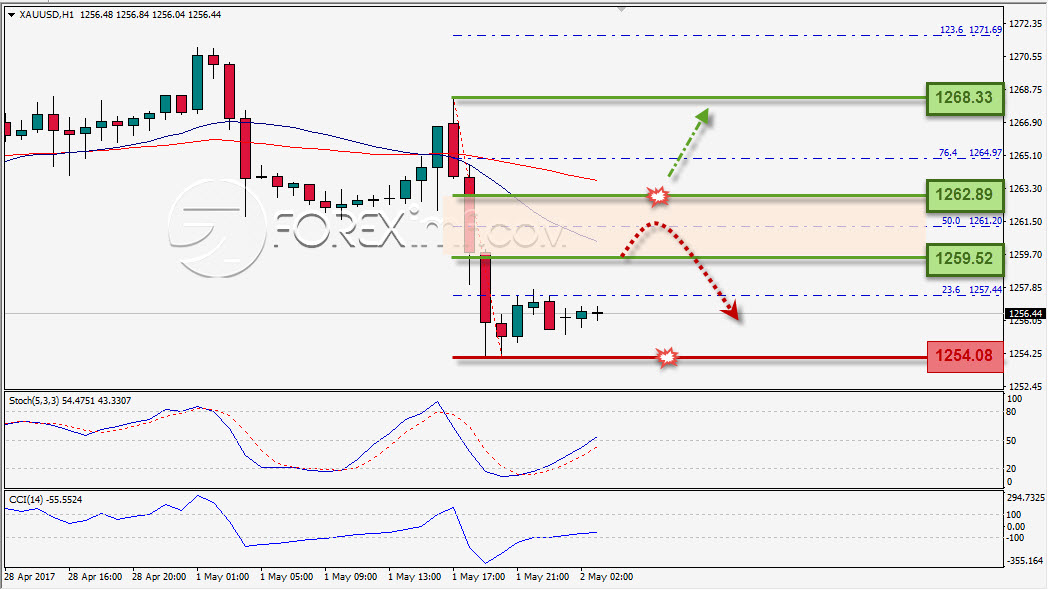Click price axis value 1259.70
This screenshot has width=1048, height=590.
[1025, 255]
